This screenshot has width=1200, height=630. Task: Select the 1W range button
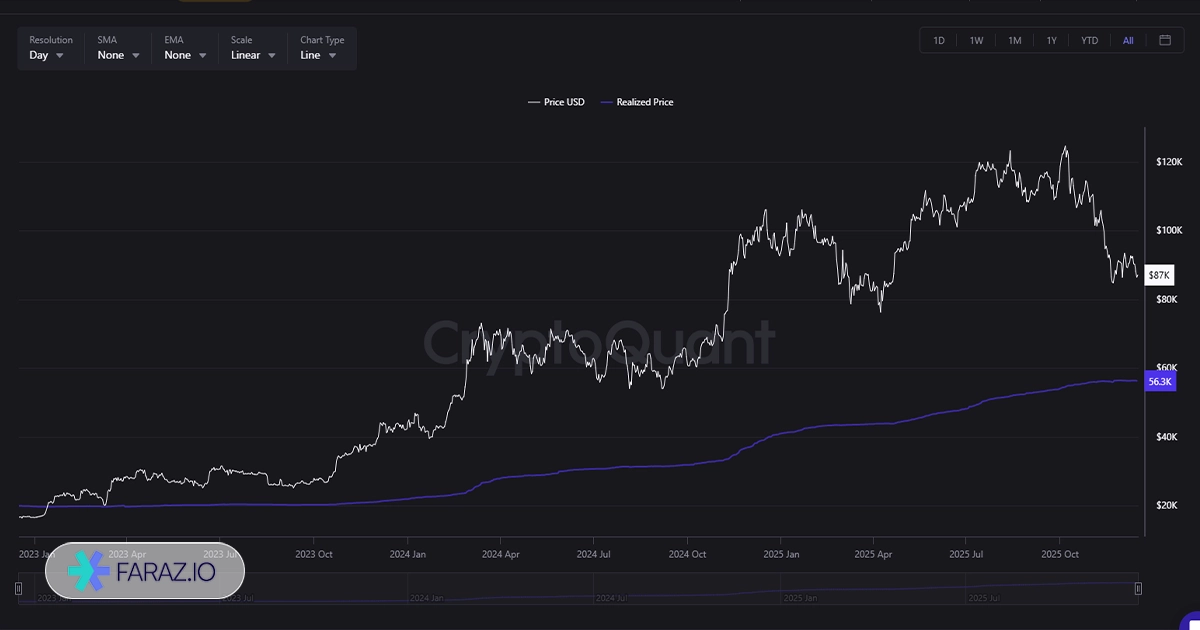click(x=976, y=40)
